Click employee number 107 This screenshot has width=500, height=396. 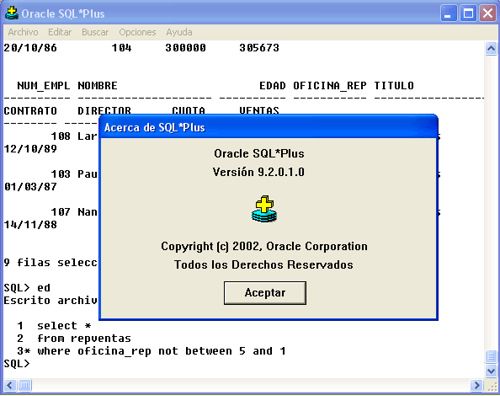61,212
